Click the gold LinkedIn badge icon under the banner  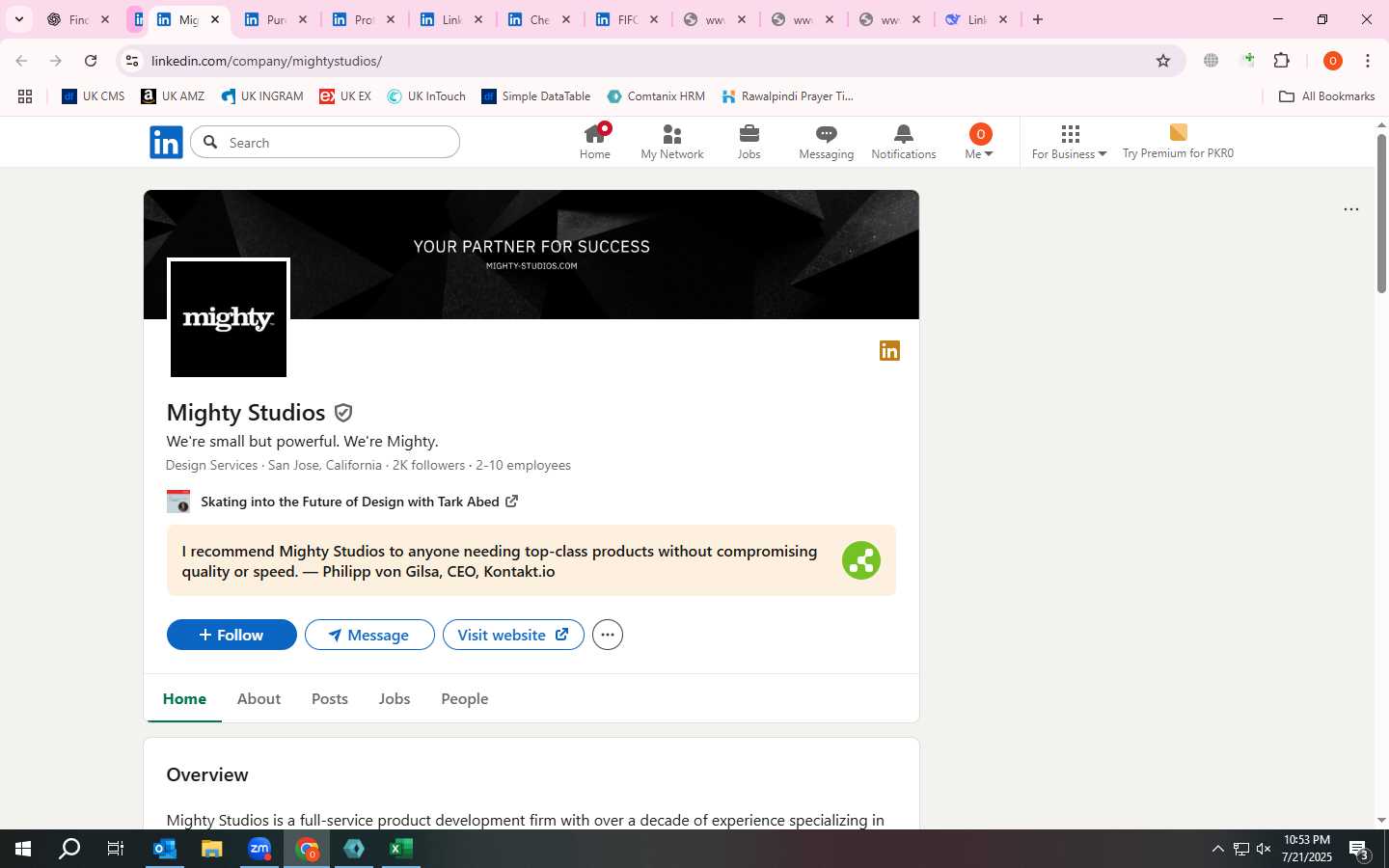[x=889, y=351]
